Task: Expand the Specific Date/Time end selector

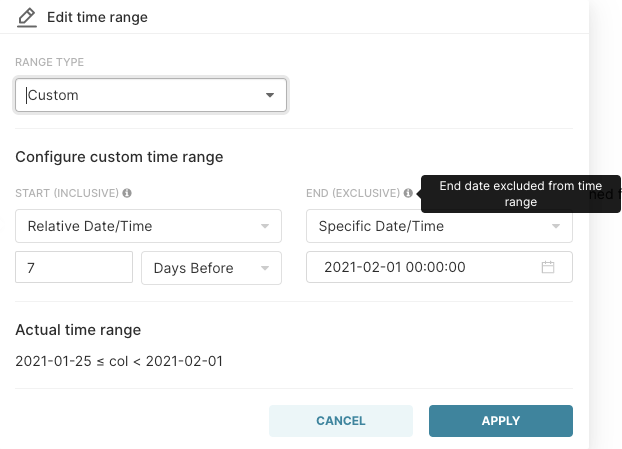Action: coord(439,226)
